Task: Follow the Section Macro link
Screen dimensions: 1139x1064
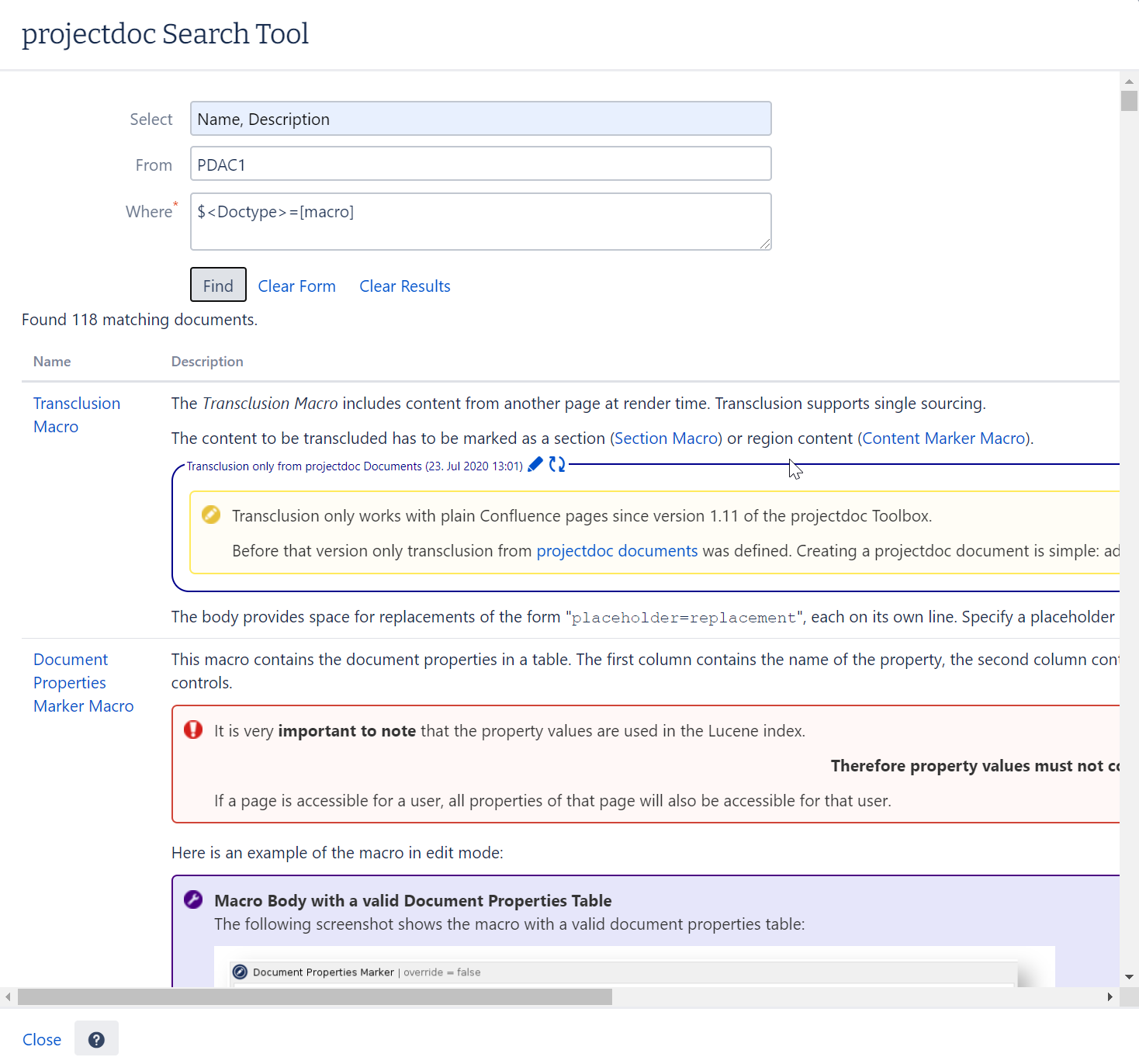Action: pos(666,438)
